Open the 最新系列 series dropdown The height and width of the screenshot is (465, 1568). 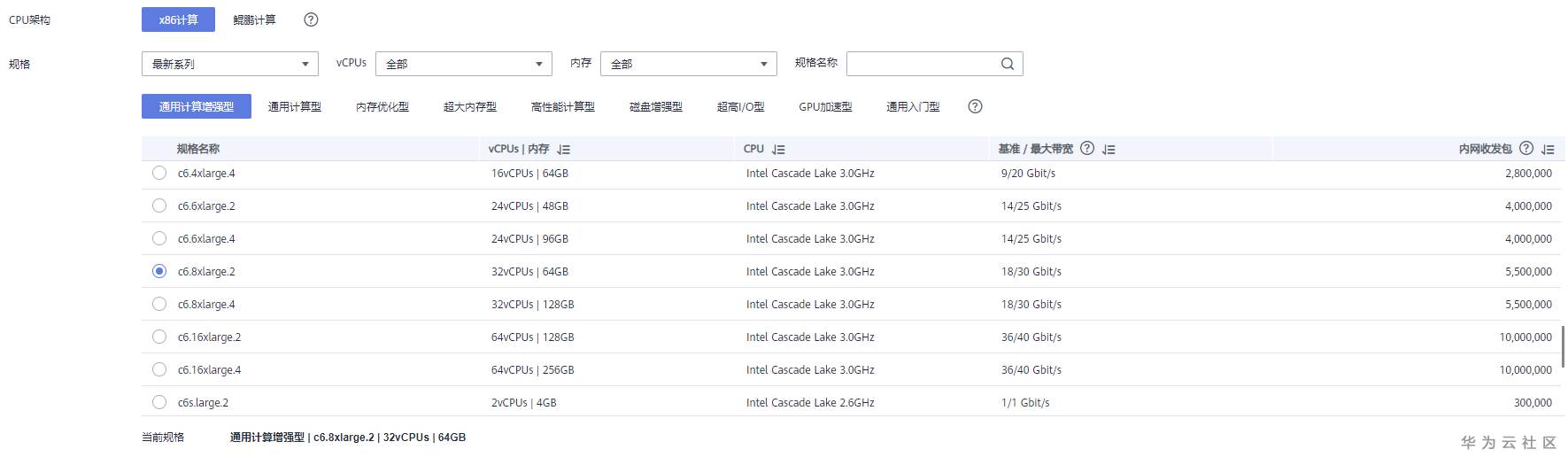click(x=229, y=64)
